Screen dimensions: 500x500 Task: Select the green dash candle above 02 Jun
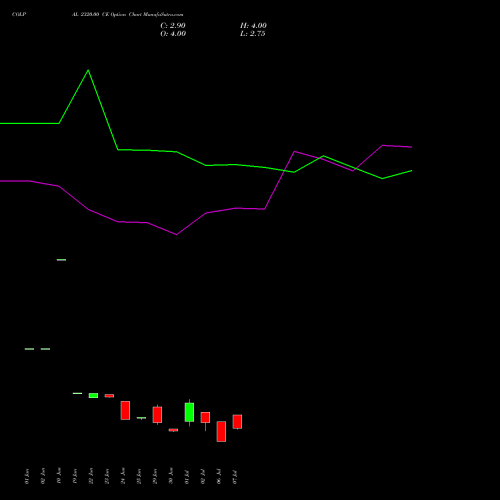45,349
